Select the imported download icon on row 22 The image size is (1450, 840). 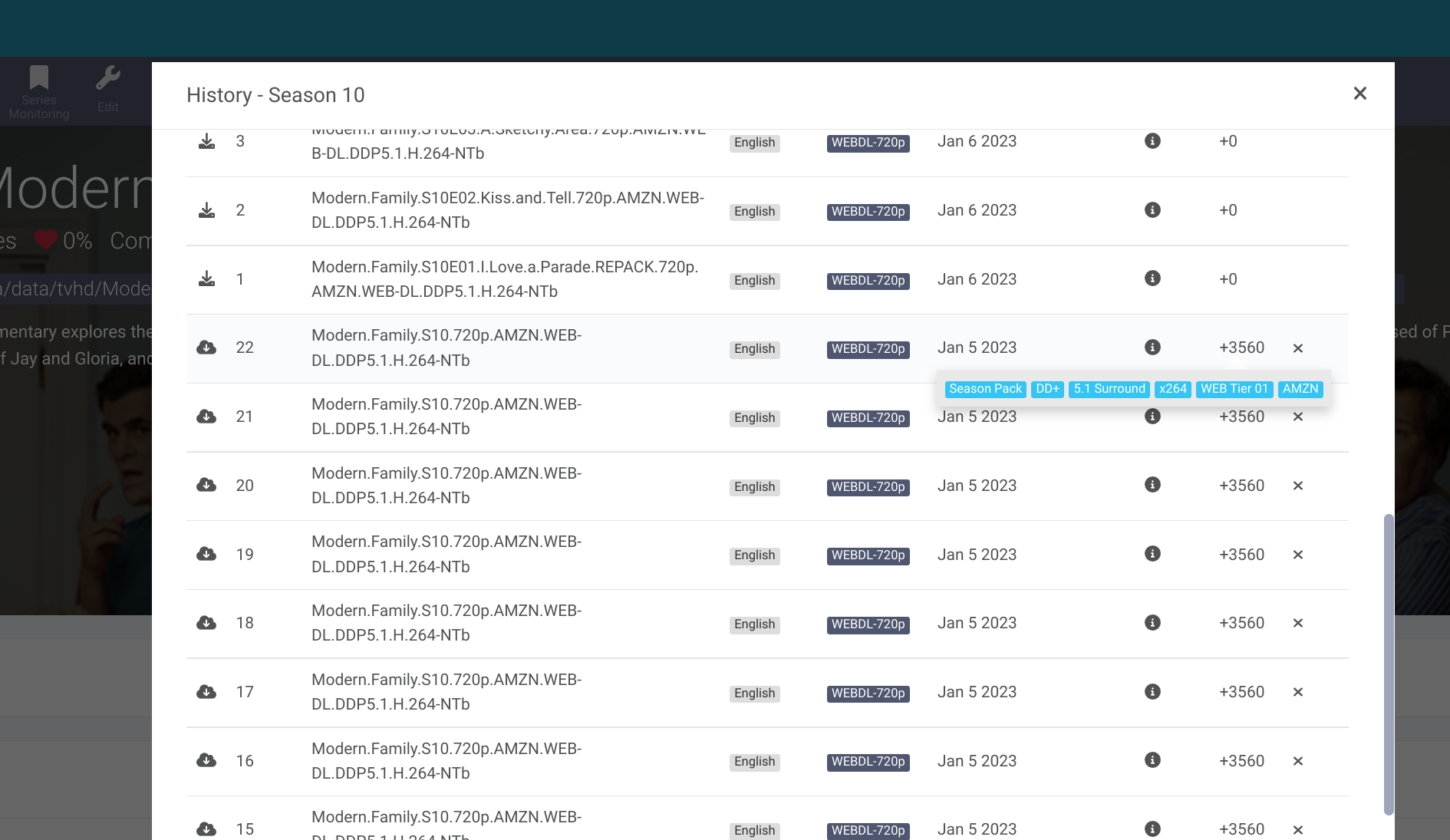click(206, 348)
